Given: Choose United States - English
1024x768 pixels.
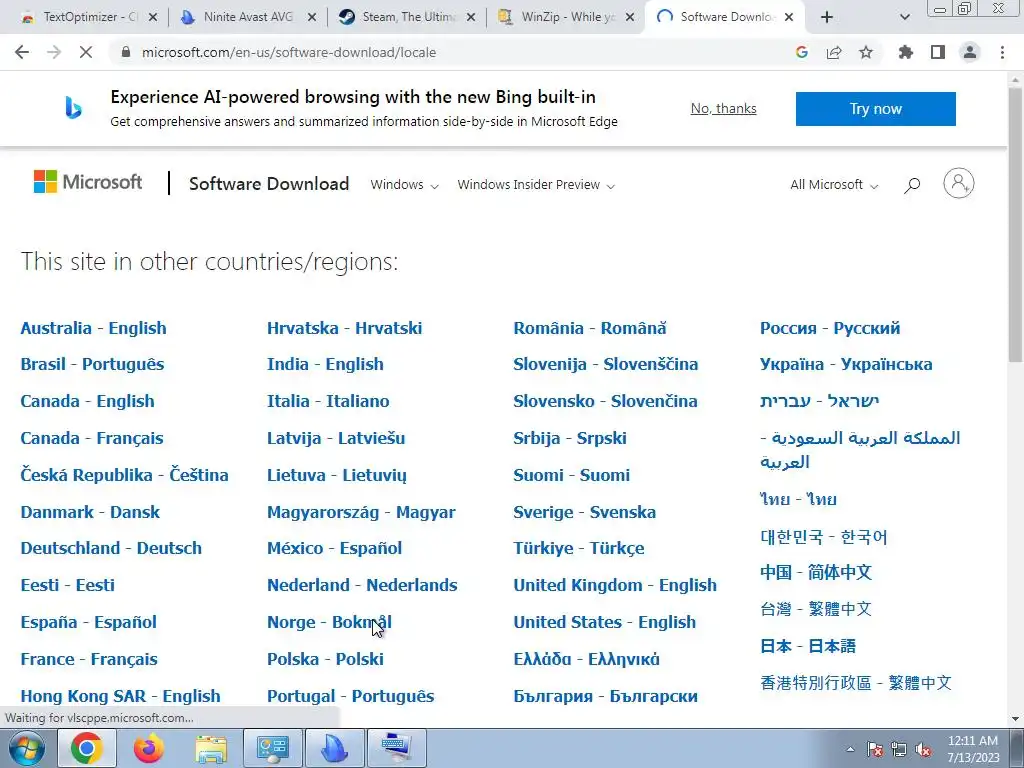Looking at the screenshot, I should point(605,622).
